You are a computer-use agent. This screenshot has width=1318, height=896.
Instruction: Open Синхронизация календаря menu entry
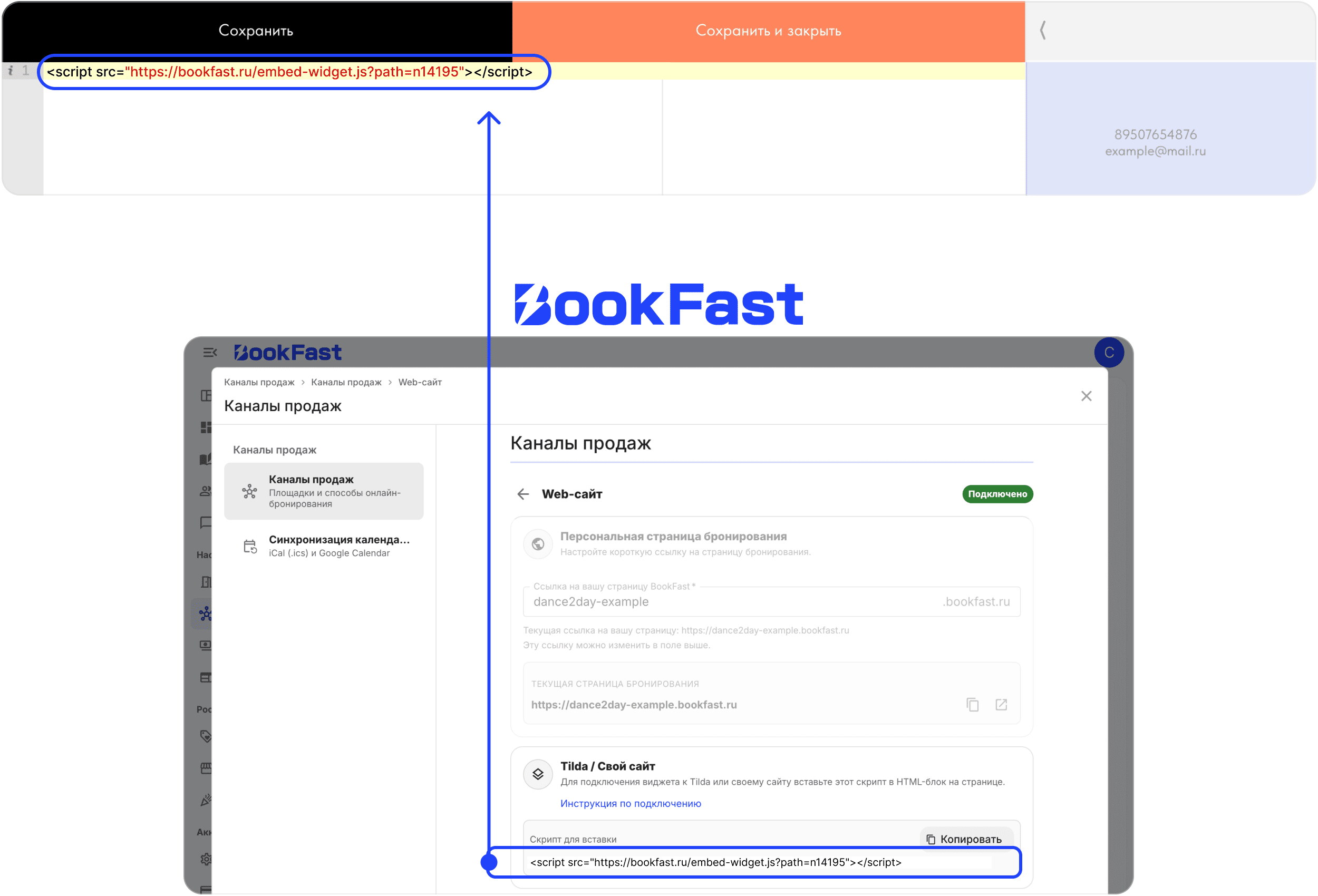coord(324,546)
